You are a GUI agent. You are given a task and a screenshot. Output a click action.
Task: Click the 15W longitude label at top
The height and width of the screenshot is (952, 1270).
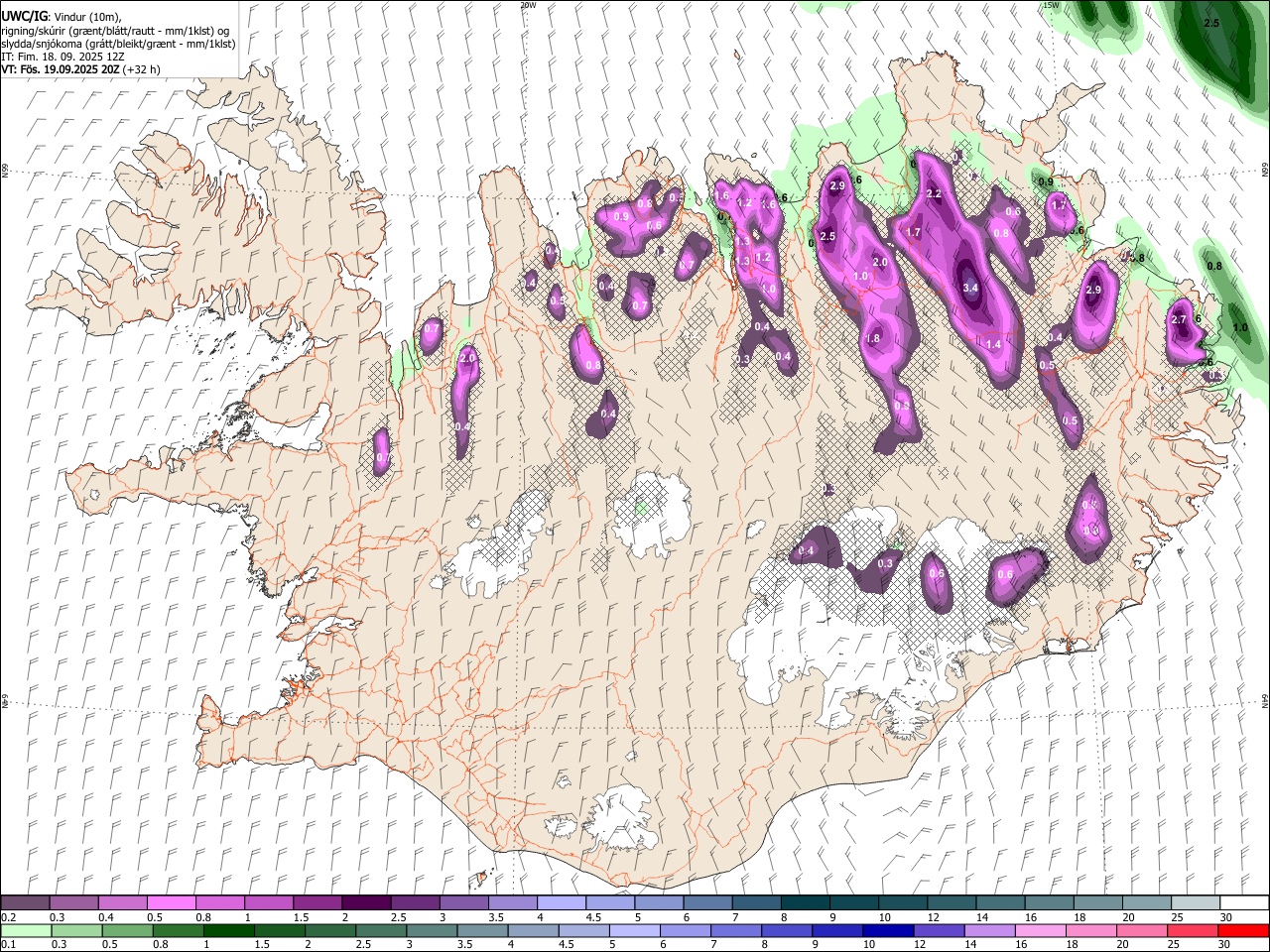pos(1050,5)
